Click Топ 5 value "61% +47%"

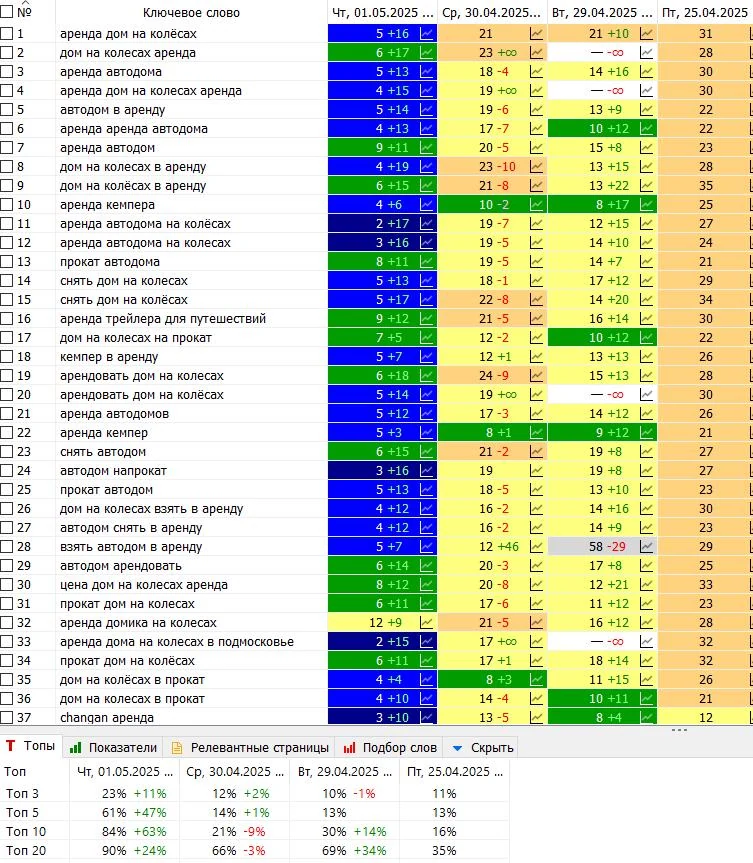tap(134, 812)
